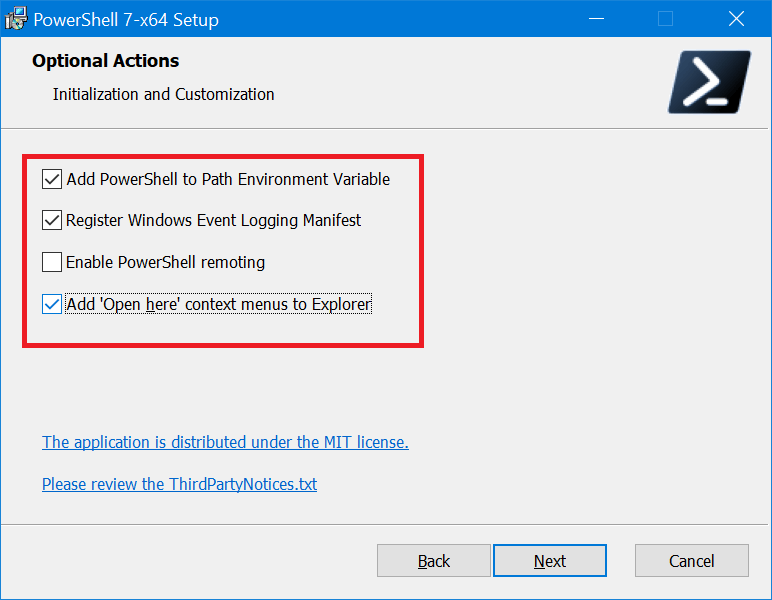The height and width of the screenshot is (600, 772).
Task: Uncheck Register Windows Event Logging Manifest
Action: coord(52,221)
